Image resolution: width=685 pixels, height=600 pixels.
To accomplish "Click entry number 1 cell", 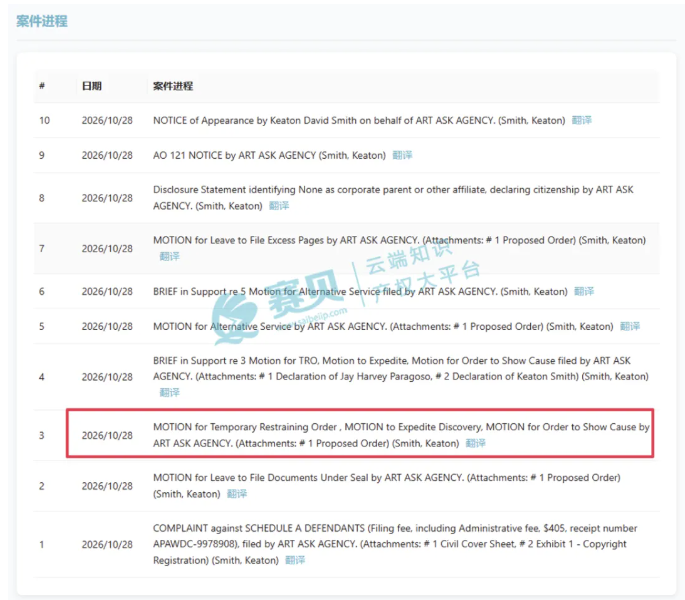I will (42, 545).
